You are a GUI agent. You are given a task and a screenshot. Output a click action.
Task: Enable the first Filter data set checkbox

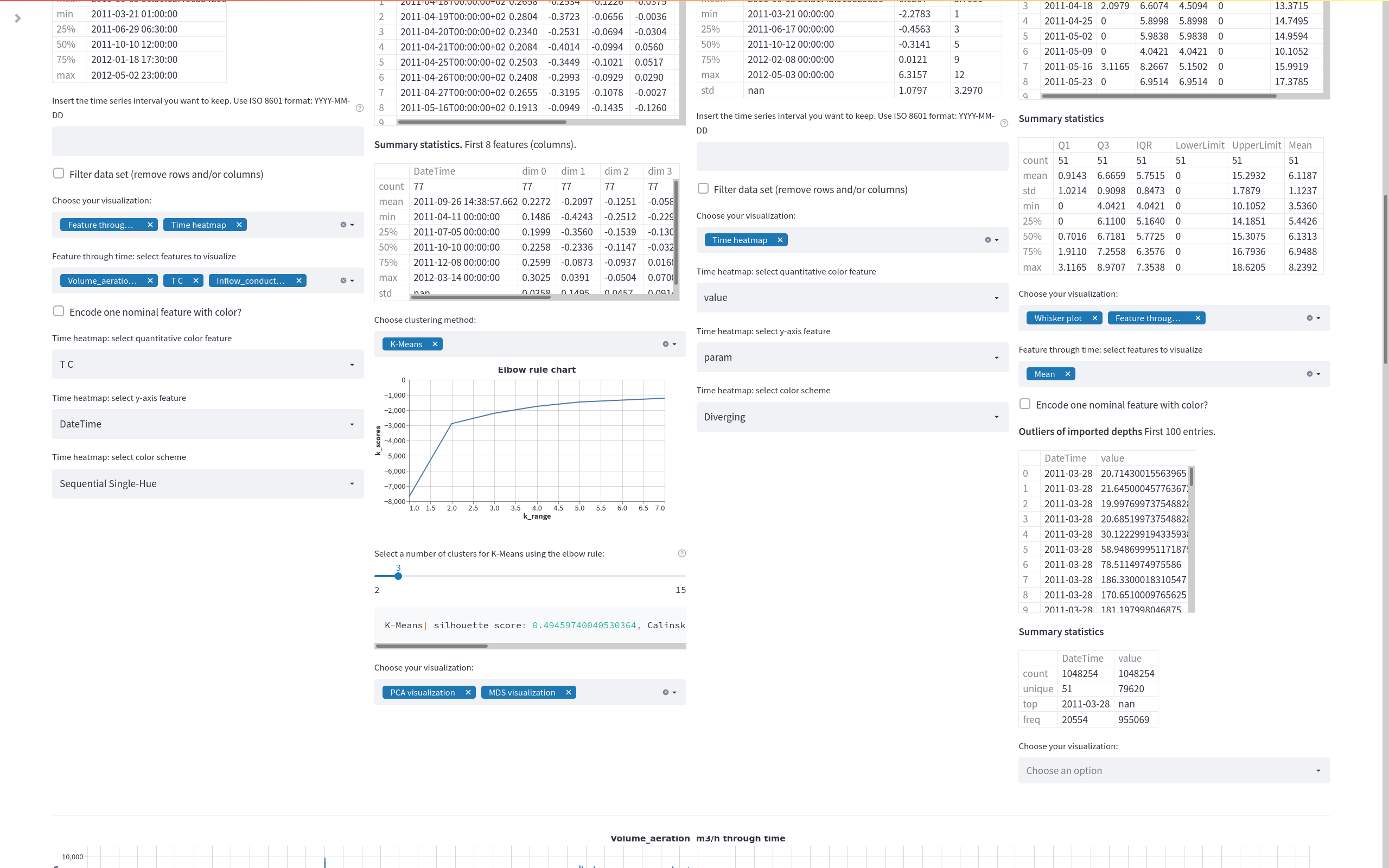point(59,174)
